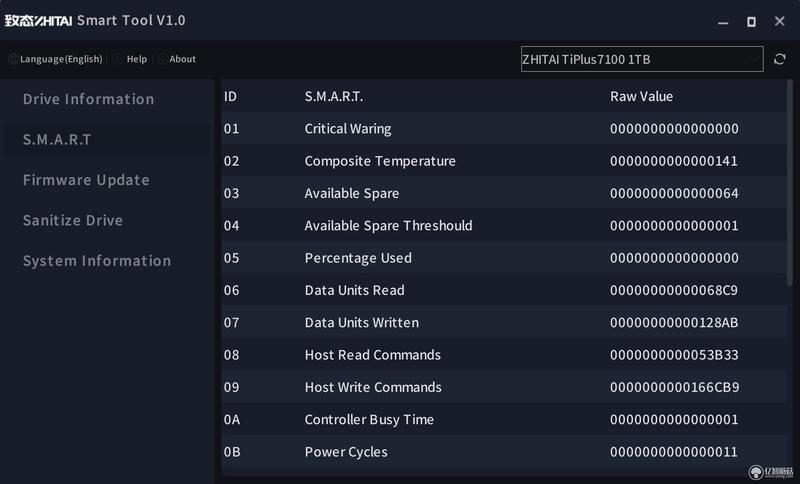
Task: Click the Raw Value column header
Action: 641,96
